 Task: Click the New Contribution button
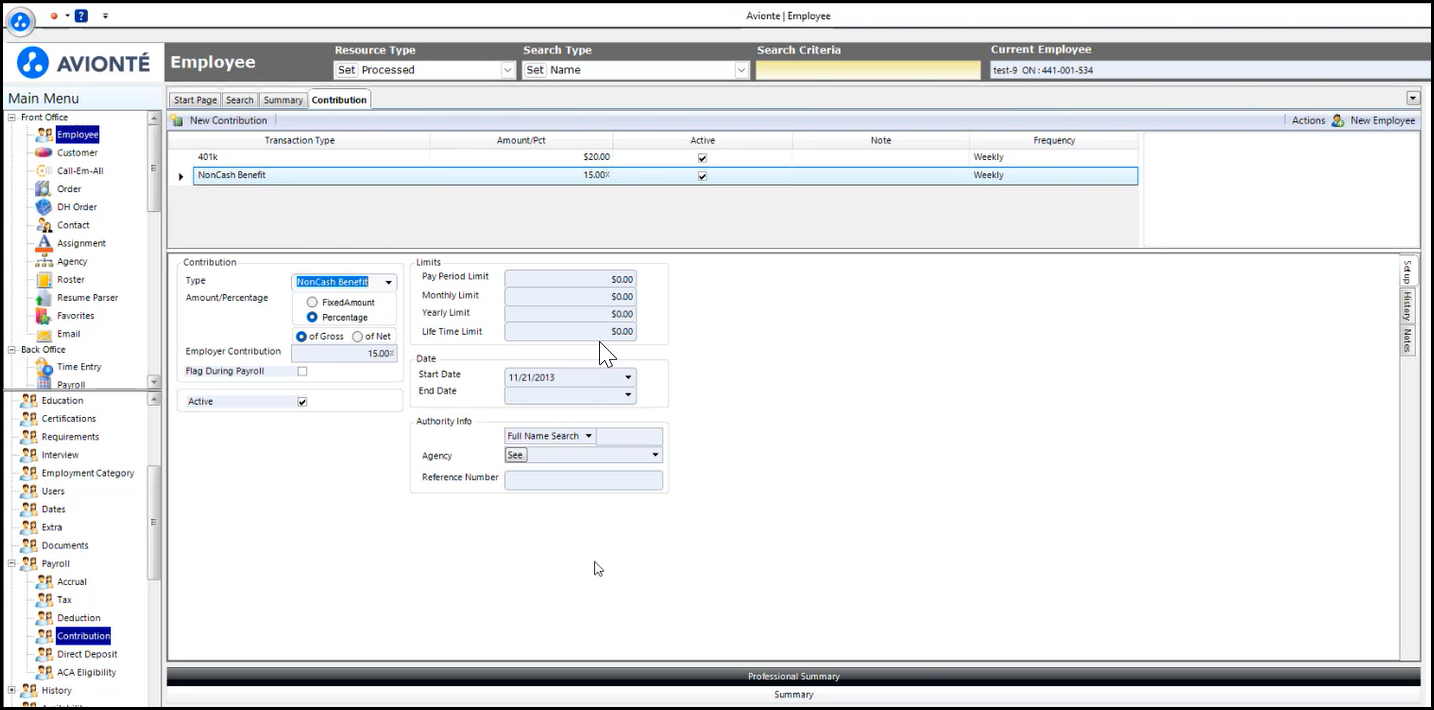[219, 120]
